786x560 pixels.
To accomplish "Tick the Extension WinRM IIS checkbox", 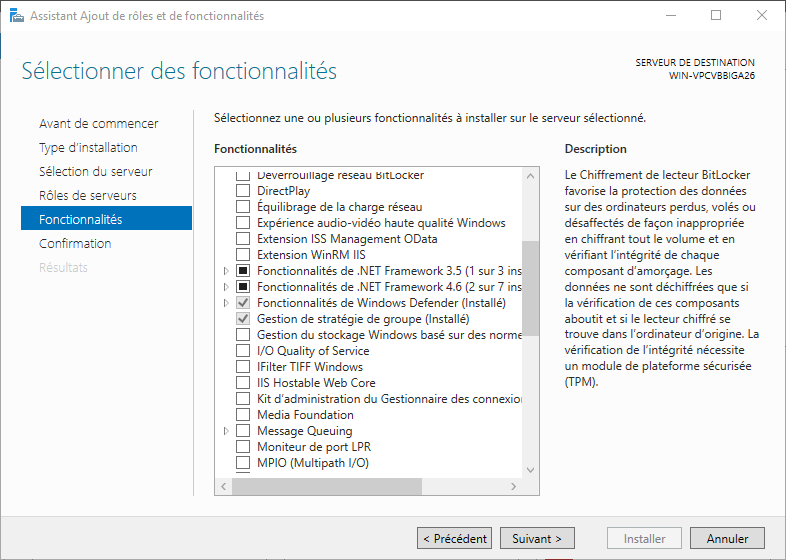I will [243, 255].
